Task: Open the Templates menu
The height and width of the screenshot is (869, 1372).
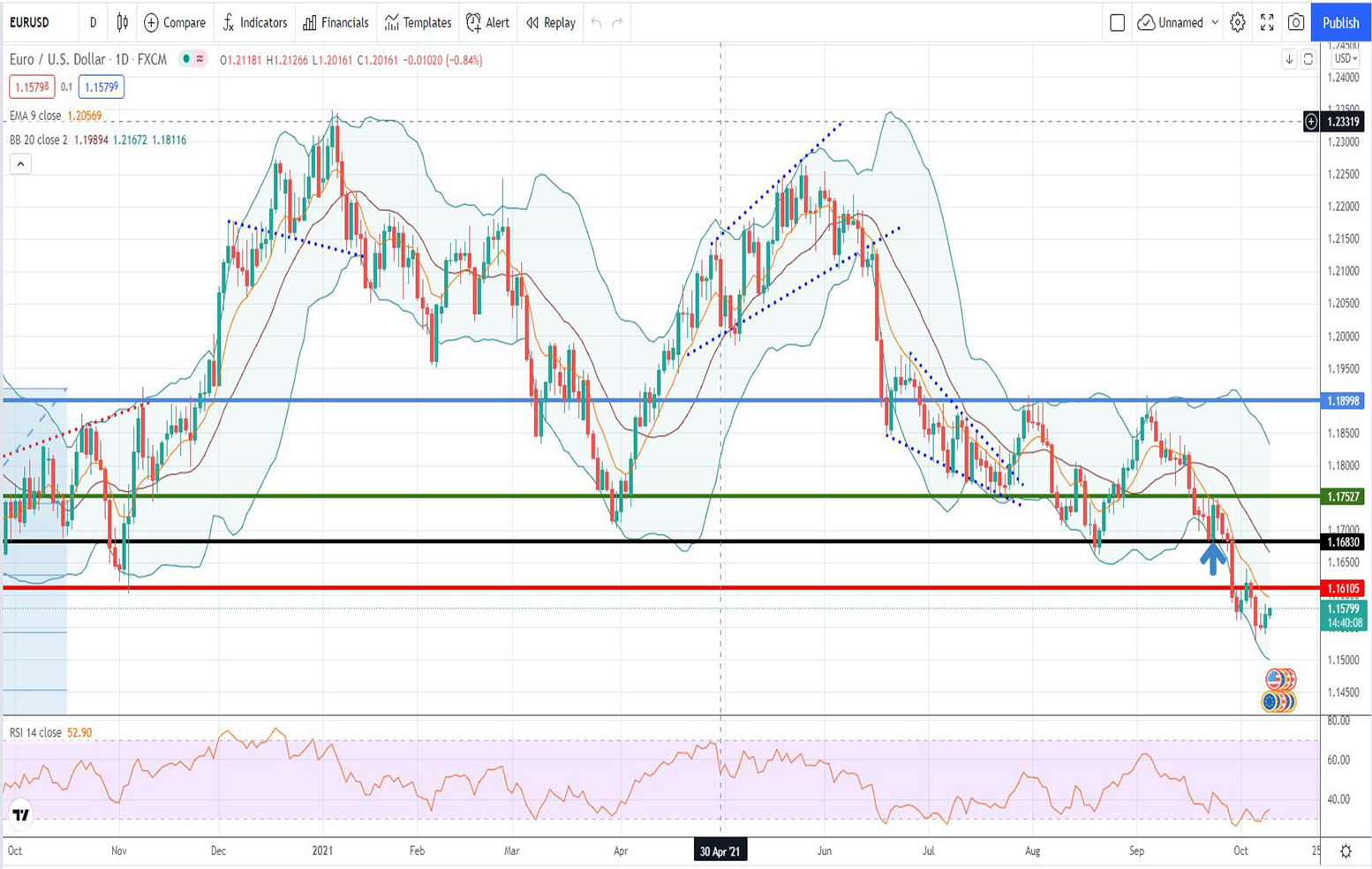Action: tap(418, 23)
